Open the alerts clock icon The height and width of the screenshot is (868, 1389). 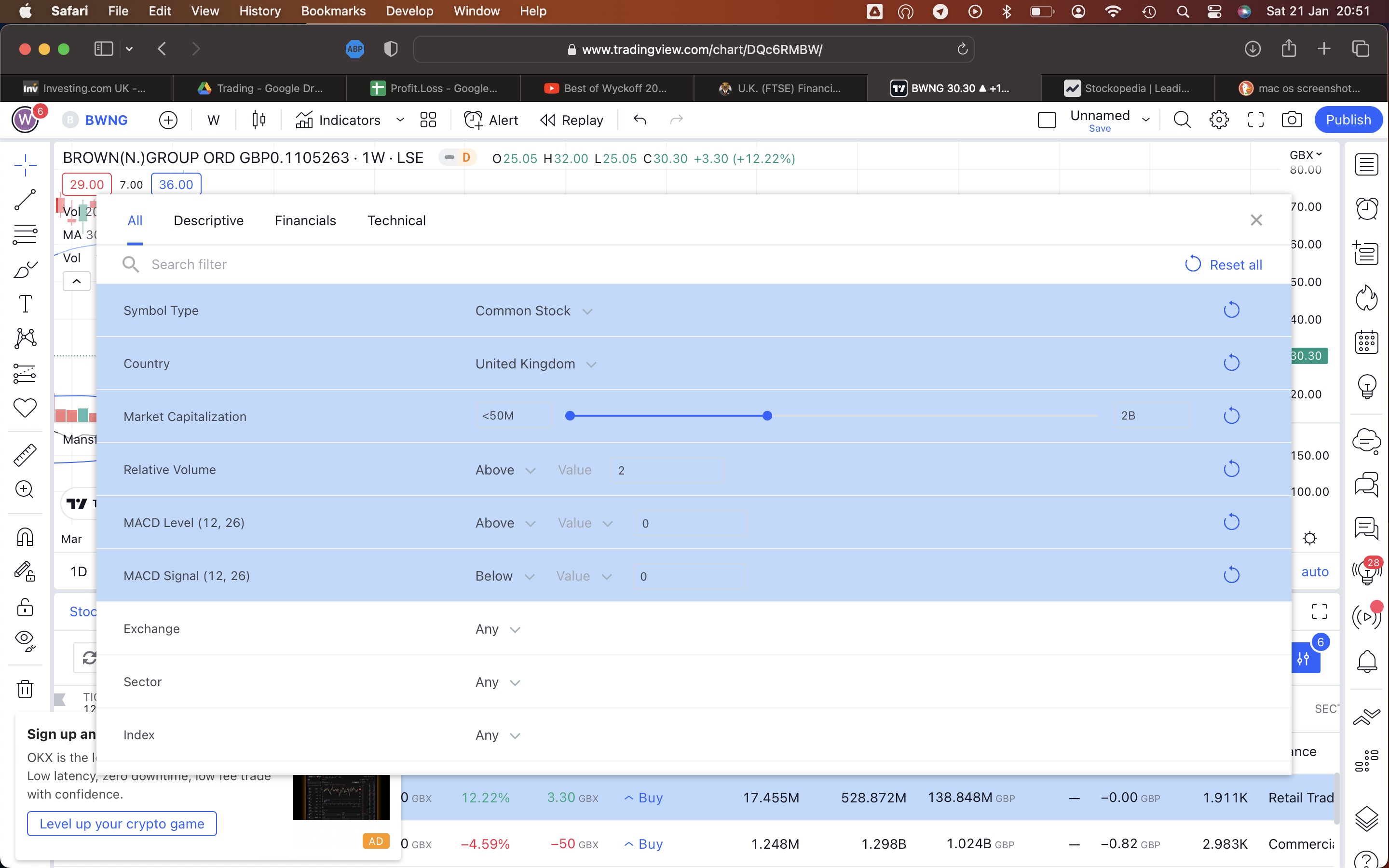click(x=1367, y=208)
